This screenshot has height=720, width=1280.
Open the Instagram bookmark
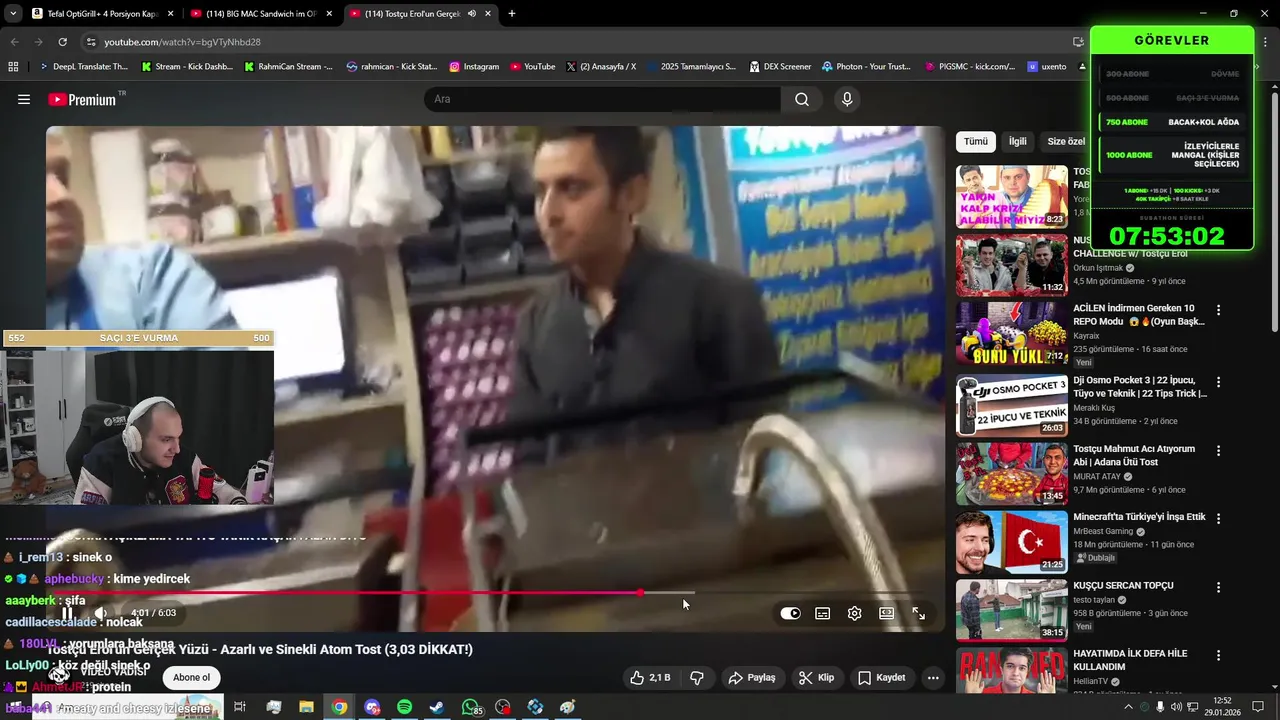click(474, 66)
